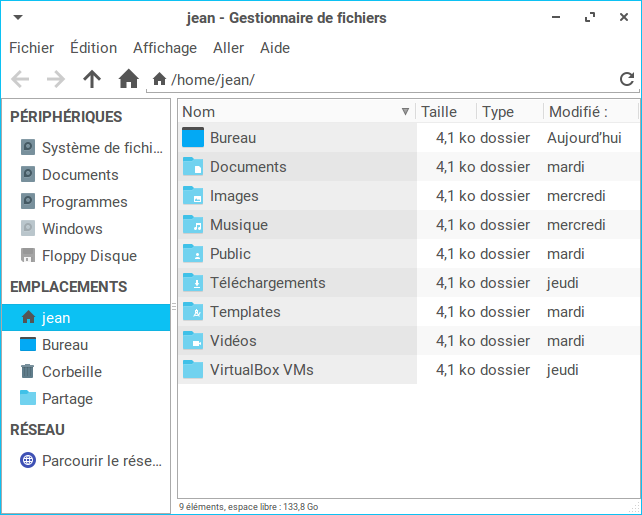Go up to the parent directory
Screen dimensions: 642x515
click(92, 79)
